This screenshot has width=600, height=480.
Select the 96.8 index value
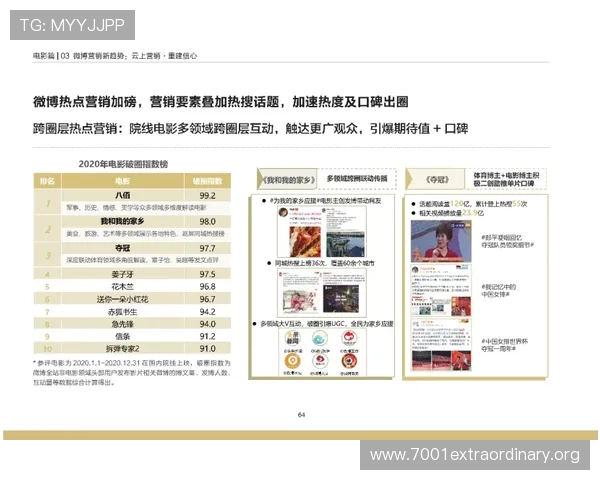(207, 287)
